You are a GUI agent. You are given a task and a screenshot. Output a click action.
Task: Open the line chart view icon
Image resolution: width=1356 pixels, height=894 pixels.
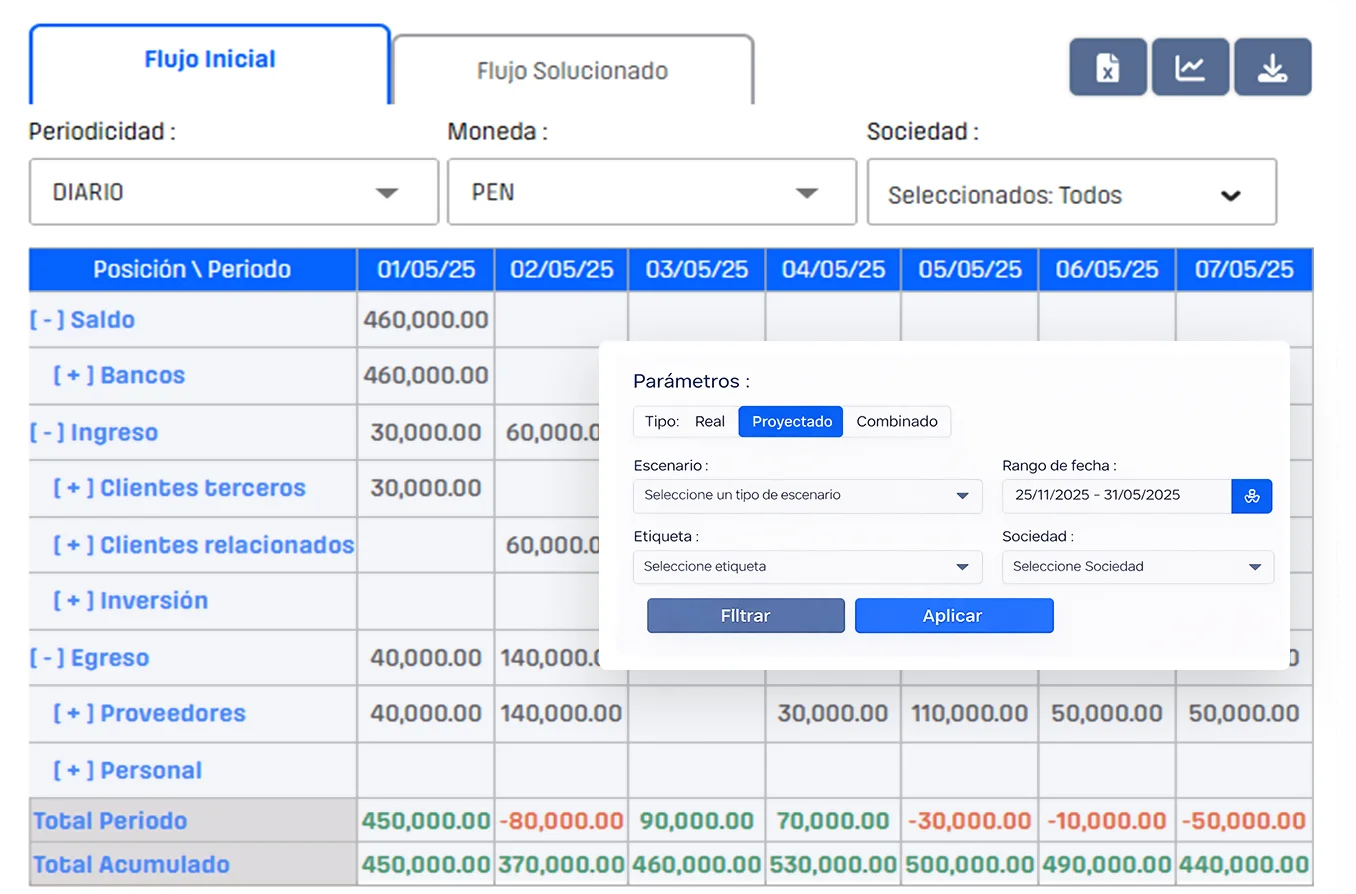pyautogui.click(x=1190, y=68)
